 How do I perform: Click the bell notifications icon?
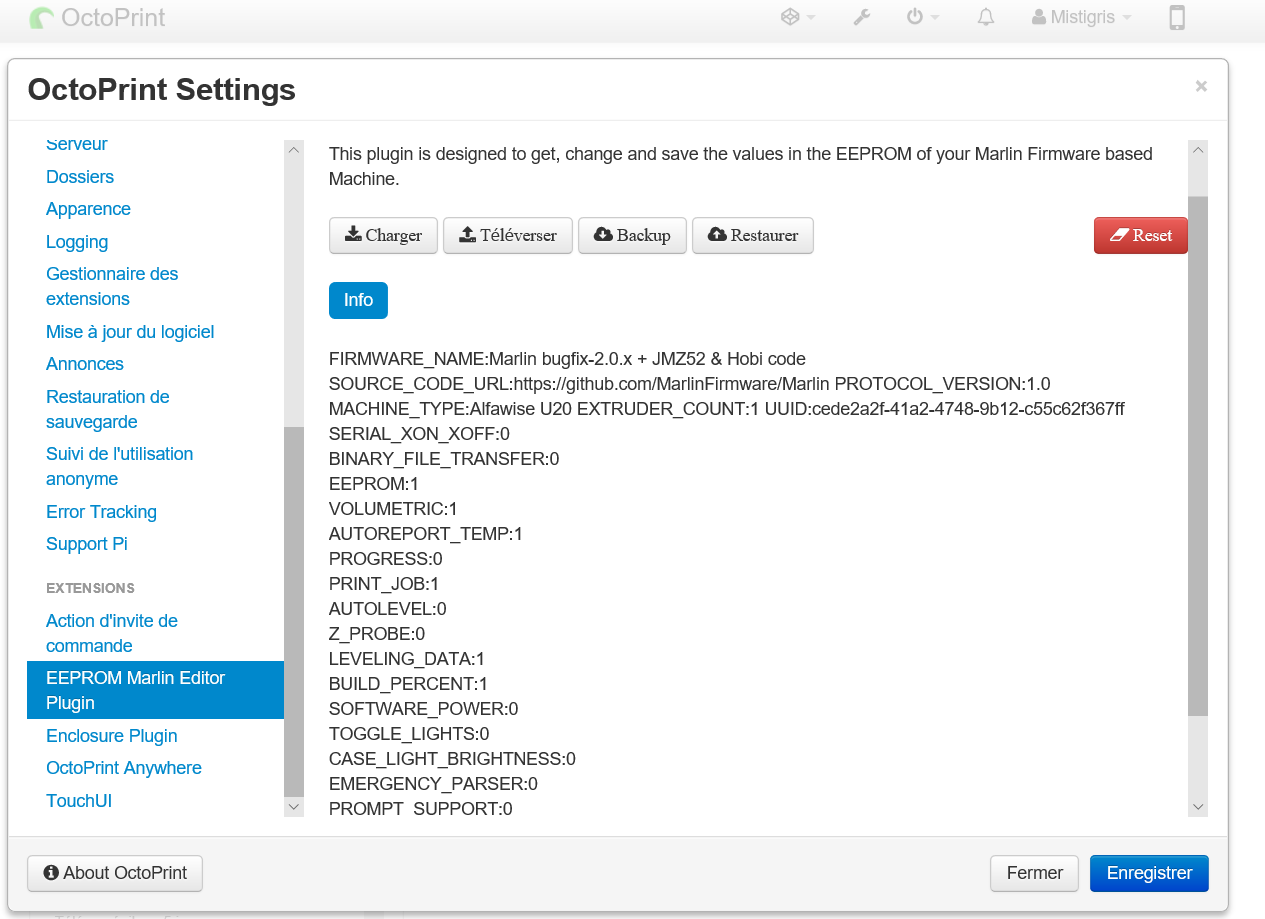coord(986,17)
